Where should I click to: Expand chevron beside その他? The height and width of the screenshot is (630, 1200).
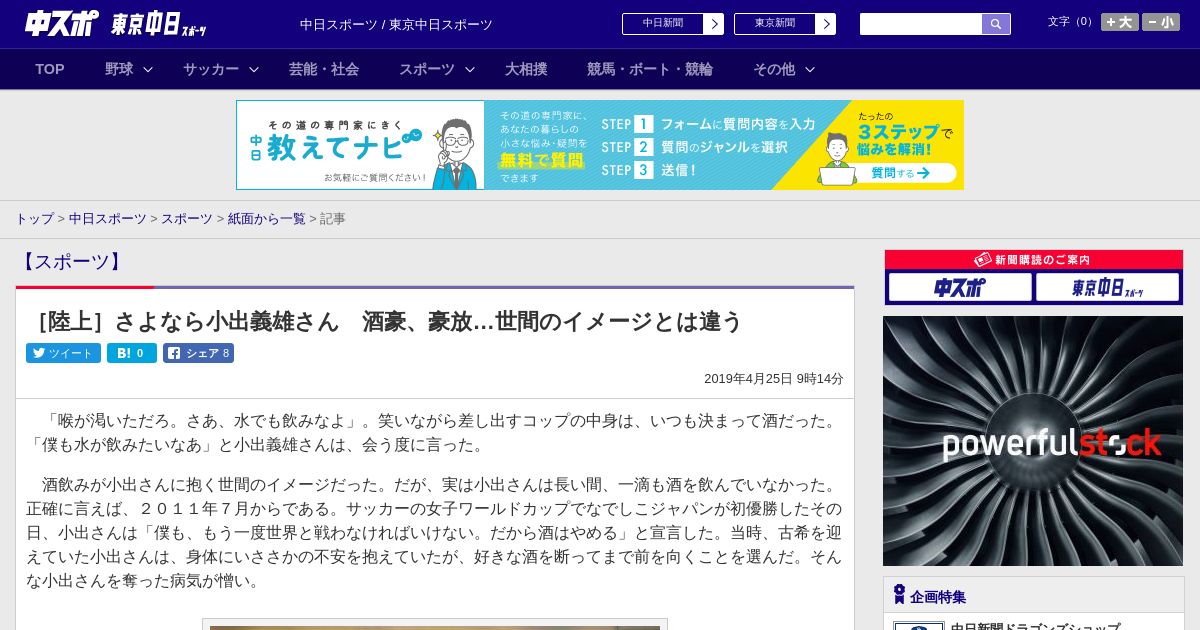click(x=810, y=69)
